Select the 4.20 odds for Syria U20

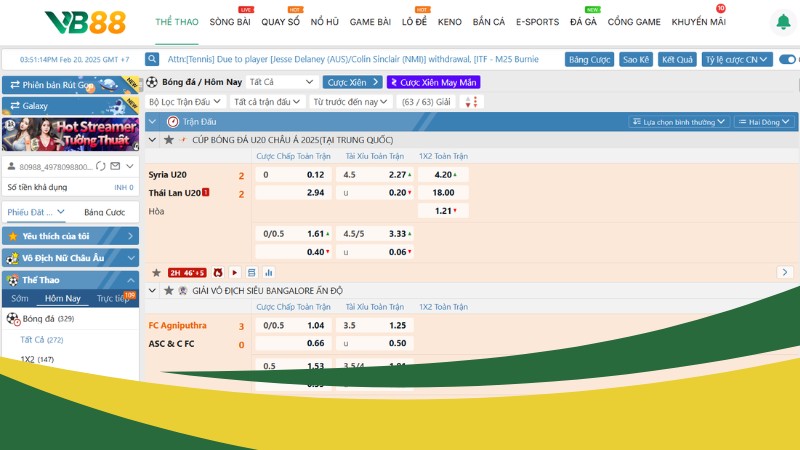coord(444,175)
